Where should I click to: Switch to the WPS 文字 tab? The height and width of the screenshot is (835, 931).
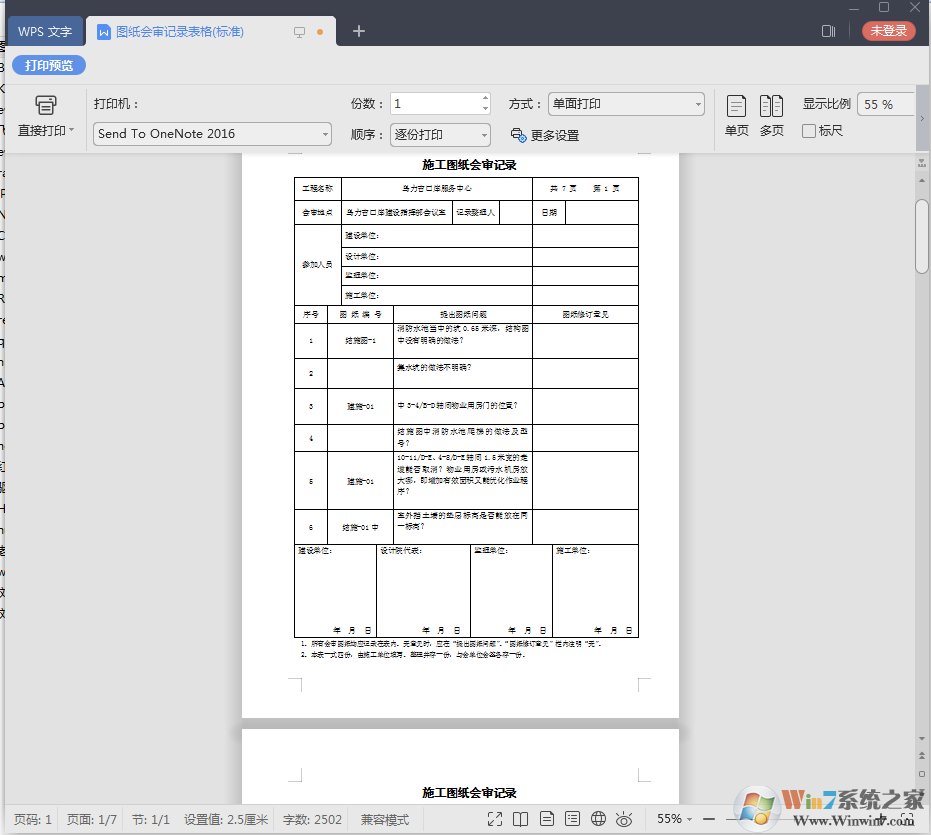pos(44,30)
